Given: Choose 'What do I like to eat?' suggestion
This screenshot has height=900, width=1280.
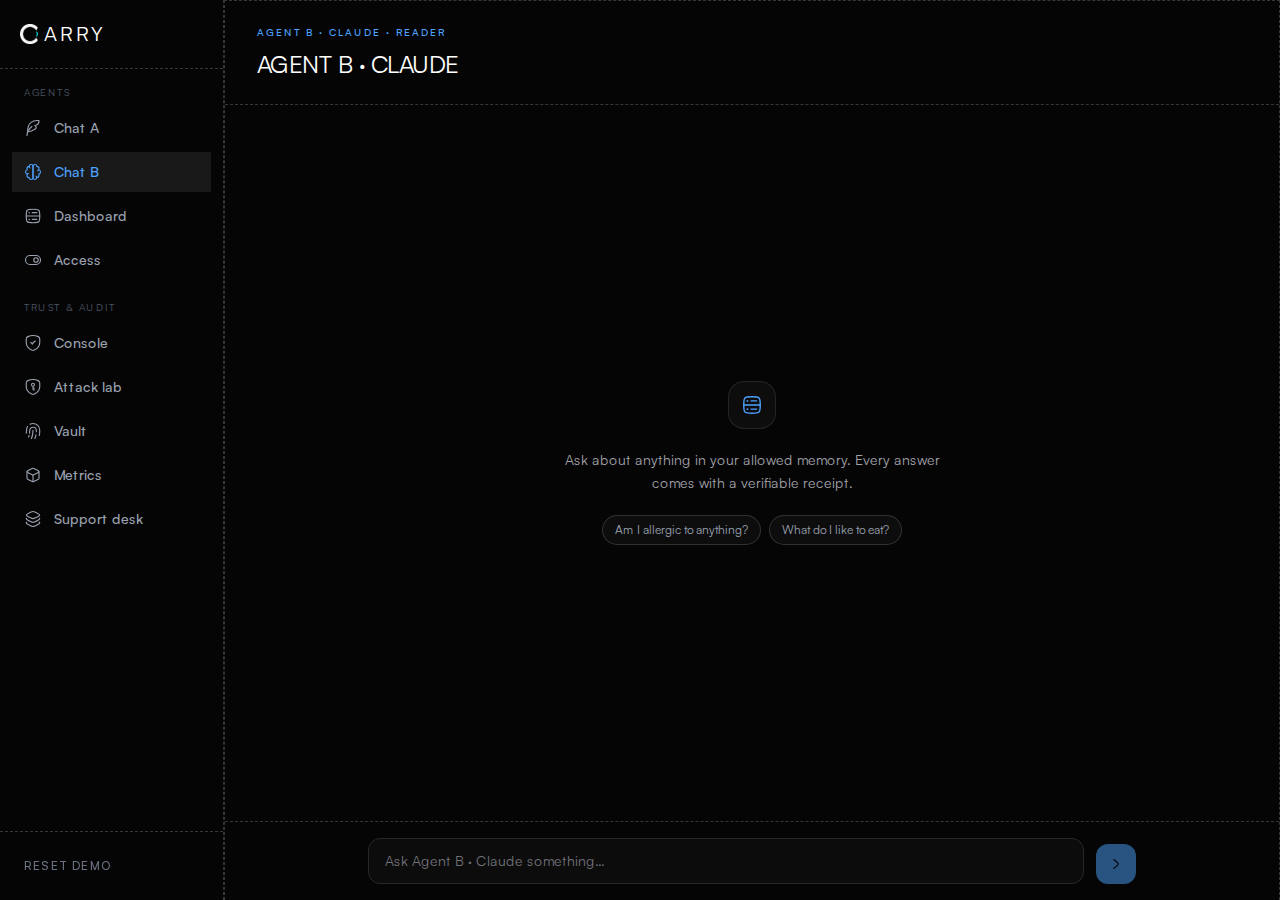Looking at the screenshot, I should pyautogui.click(x=835, y=530).
